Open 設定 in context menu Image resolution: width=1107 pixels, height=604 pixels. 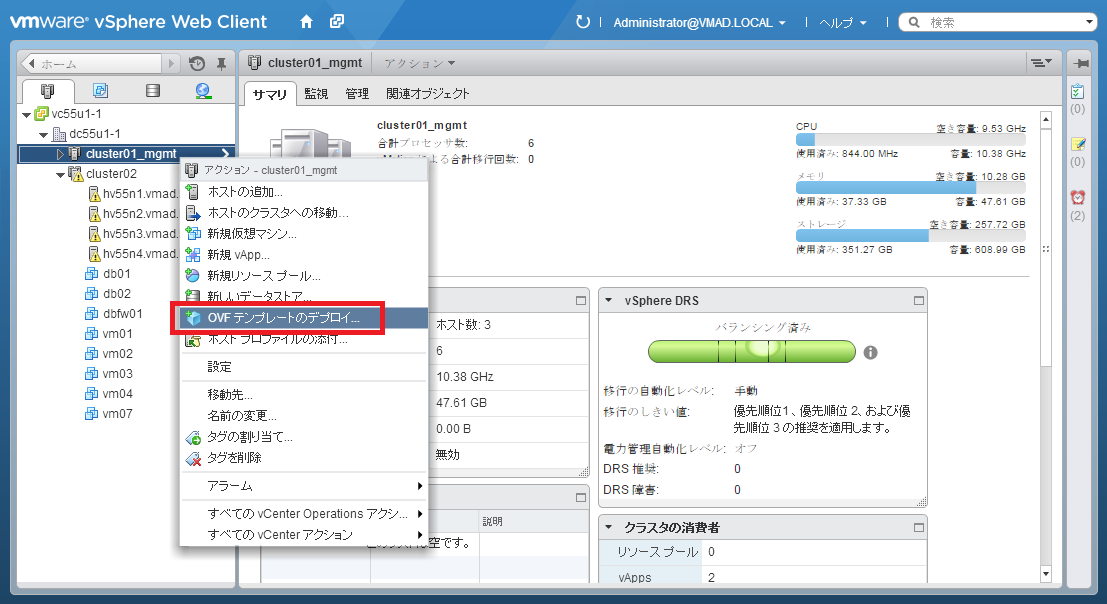pyautogui.click(x=304, y=367)
